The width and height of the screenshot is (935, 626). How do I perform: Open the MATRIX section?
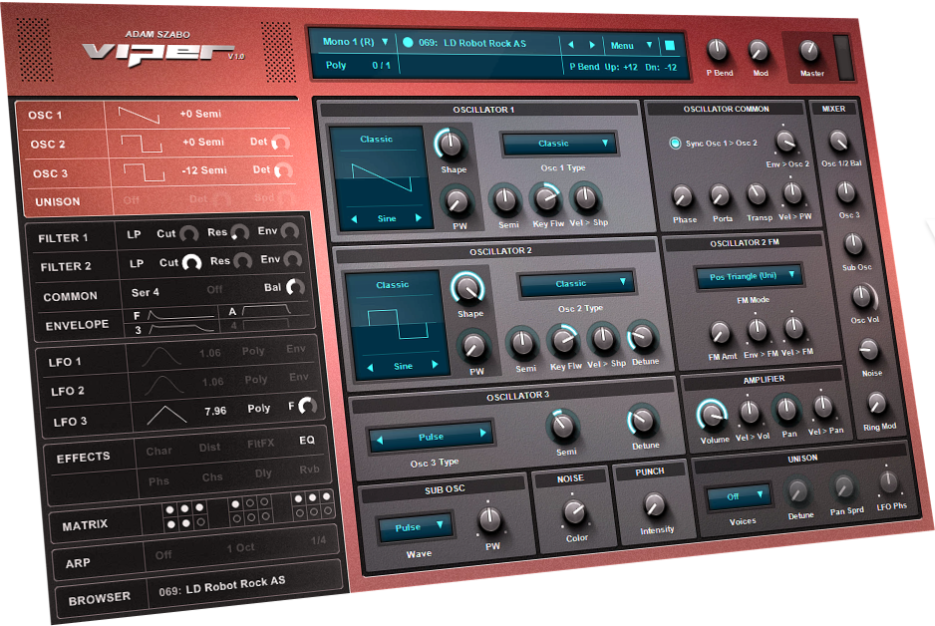click(85, 525)
